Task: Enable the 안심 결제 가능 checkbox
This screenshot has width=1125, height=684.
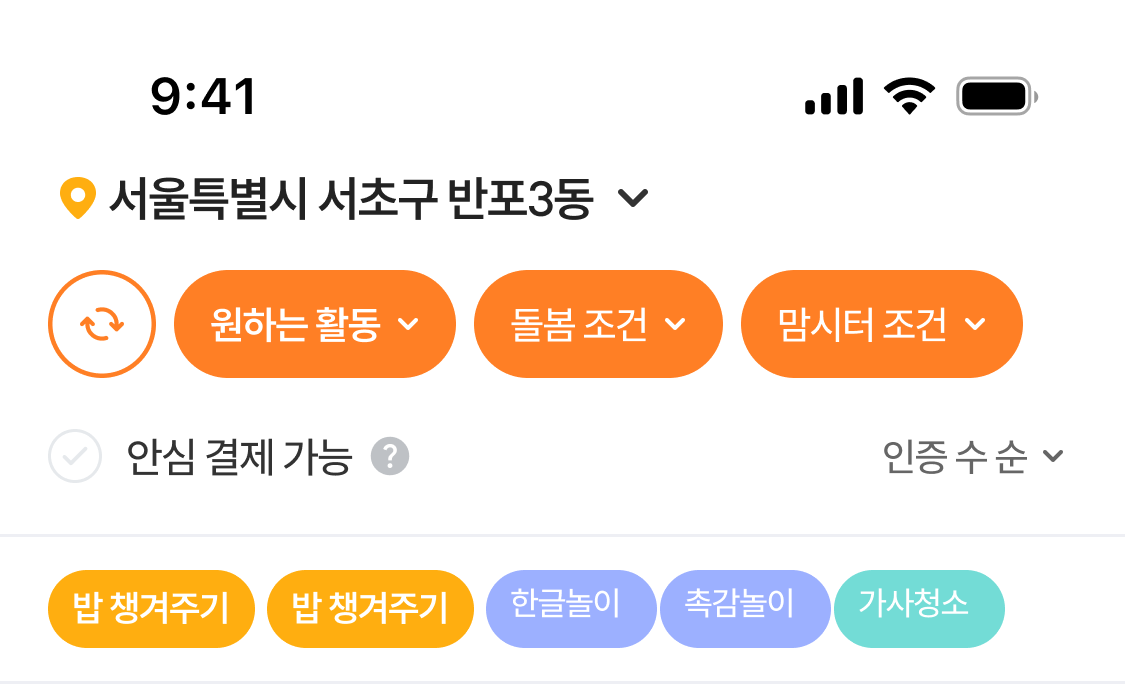Action: [x=75, y=457]
